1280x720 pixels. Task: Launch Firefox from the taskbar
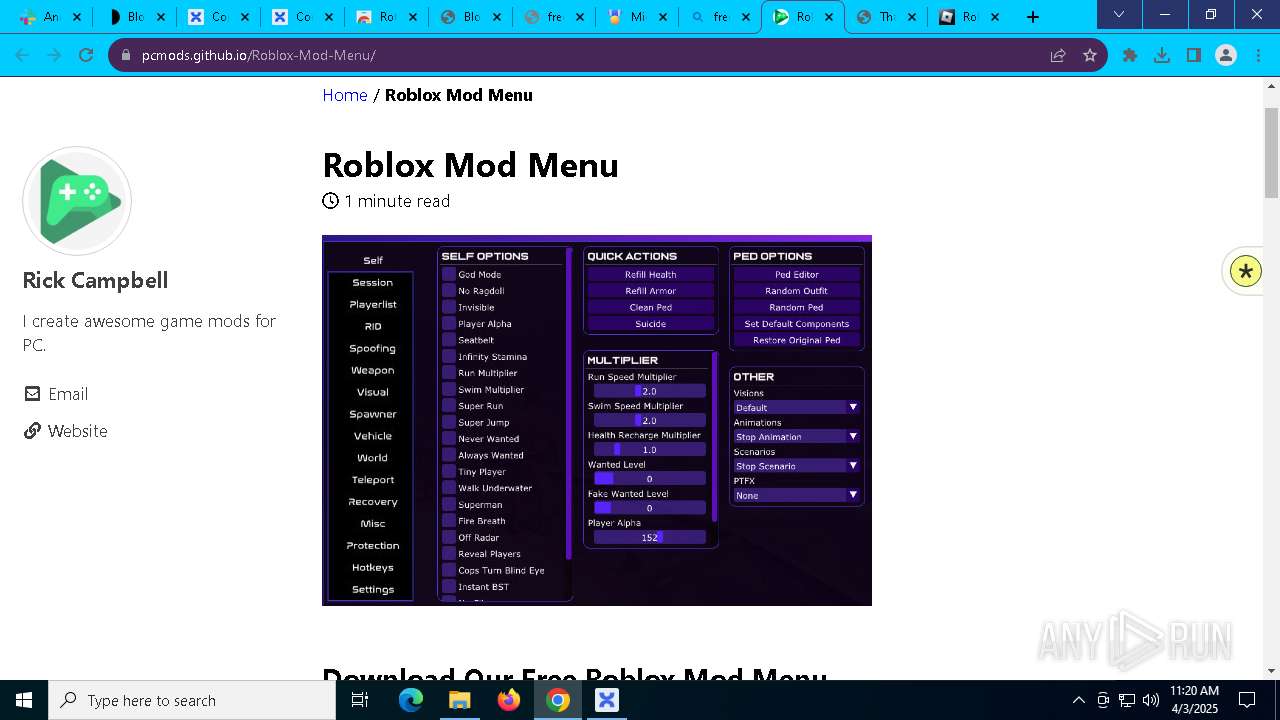tap(508, 700)
